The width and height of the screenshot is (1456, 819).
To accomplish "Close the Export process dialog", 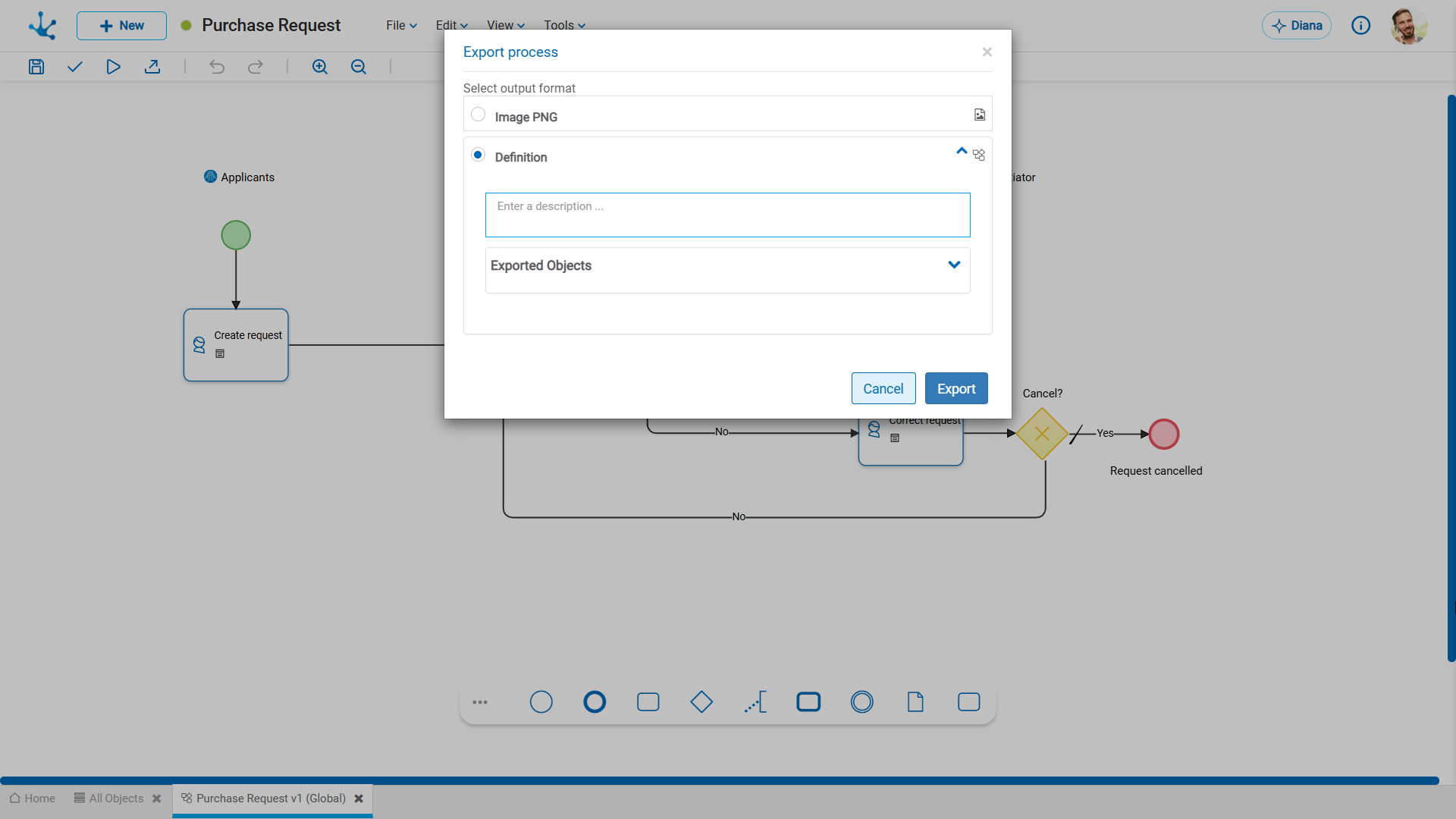I will pos(987,52).
